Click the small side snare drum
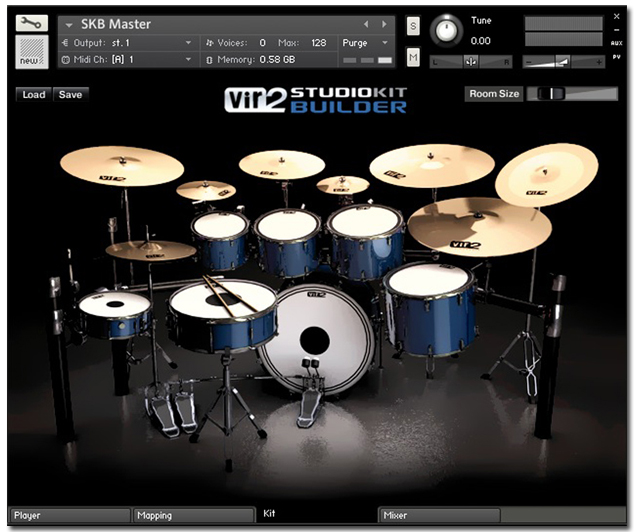634x532 pixels. click(115, 313)
